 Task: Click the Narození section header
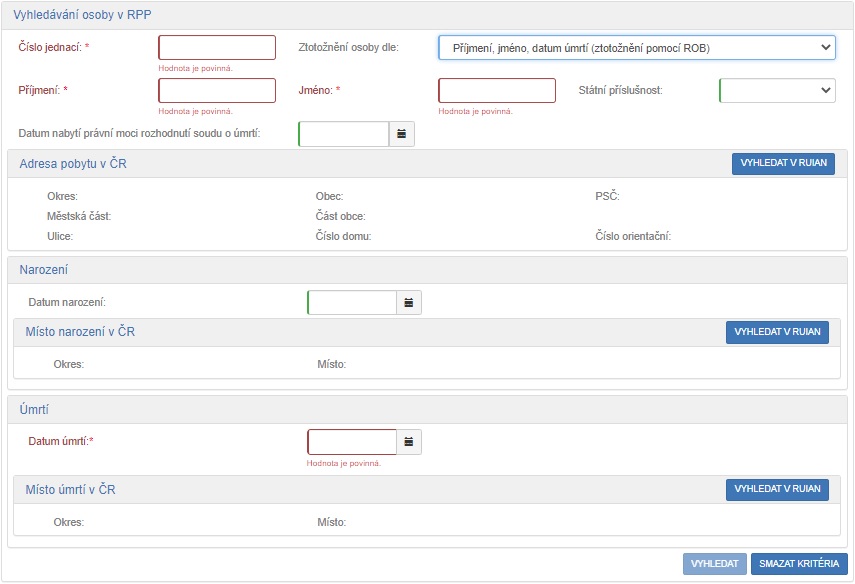pyautogui.click(x=44, y=270)
